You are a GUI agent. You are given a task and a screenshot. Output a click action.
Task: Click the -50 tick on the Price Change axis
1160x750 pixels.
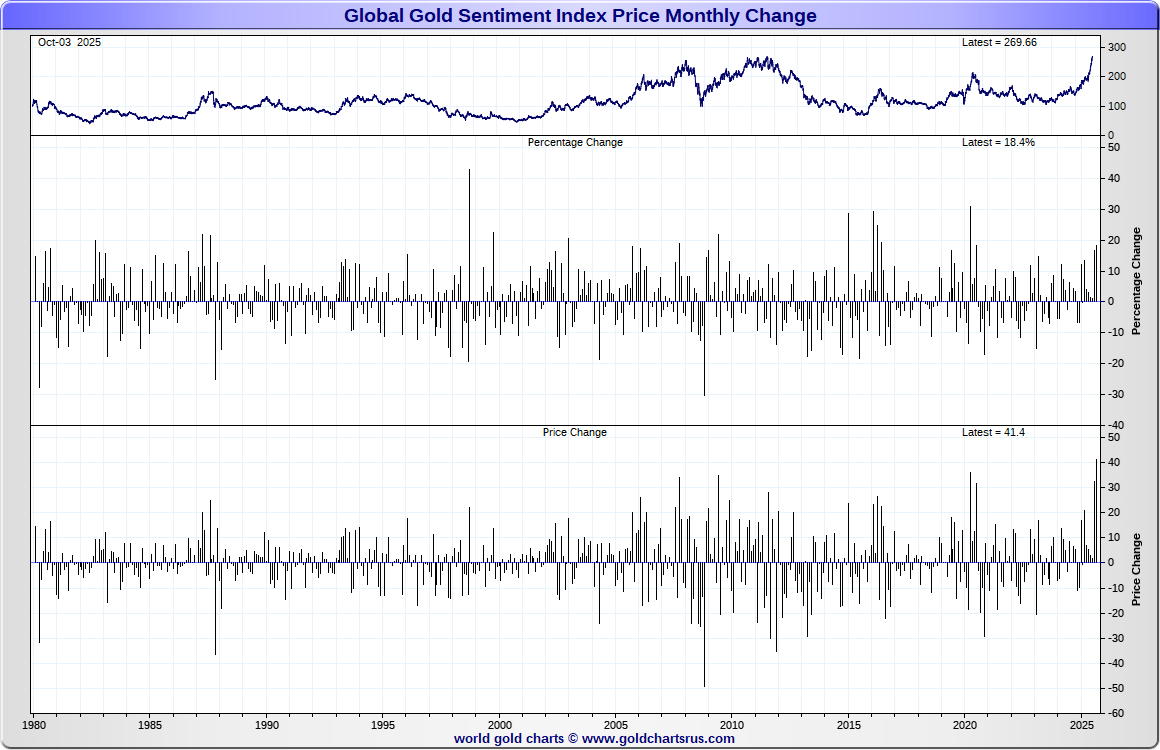click(x=1116, y=688)
